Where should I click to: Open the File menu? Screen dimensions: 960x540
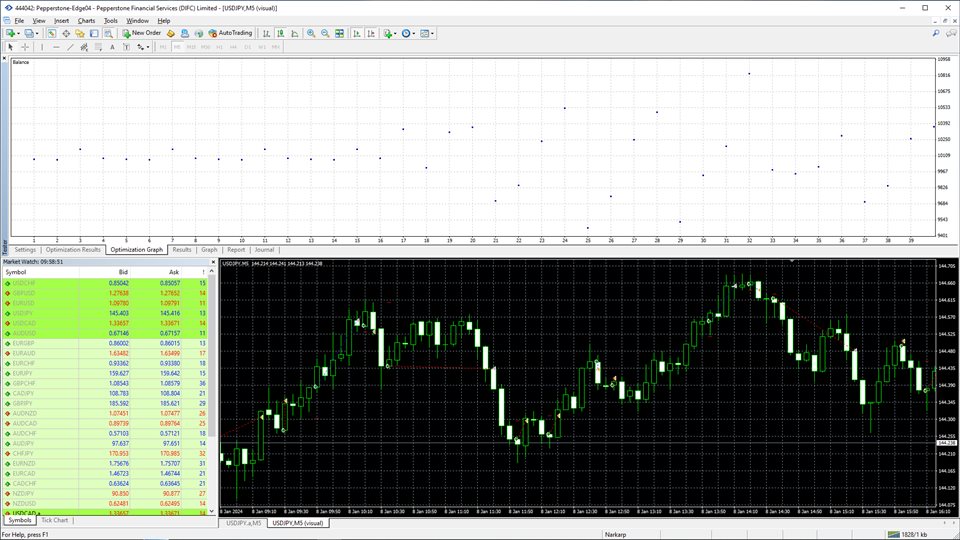pyautogui.click(x=19, y=20)
